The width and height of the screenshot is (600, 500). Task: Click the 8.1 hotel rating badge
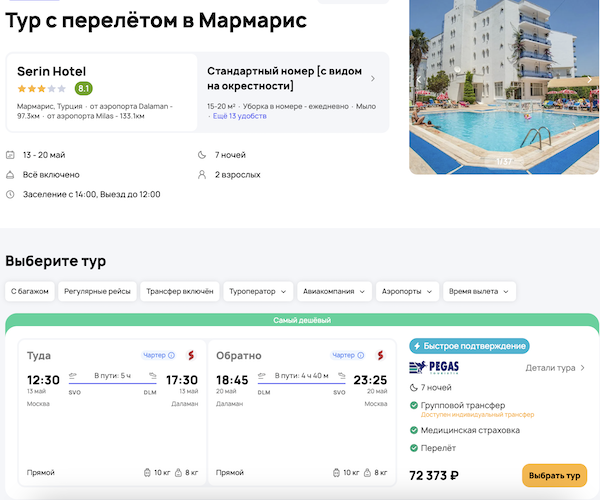click(83, 88)
